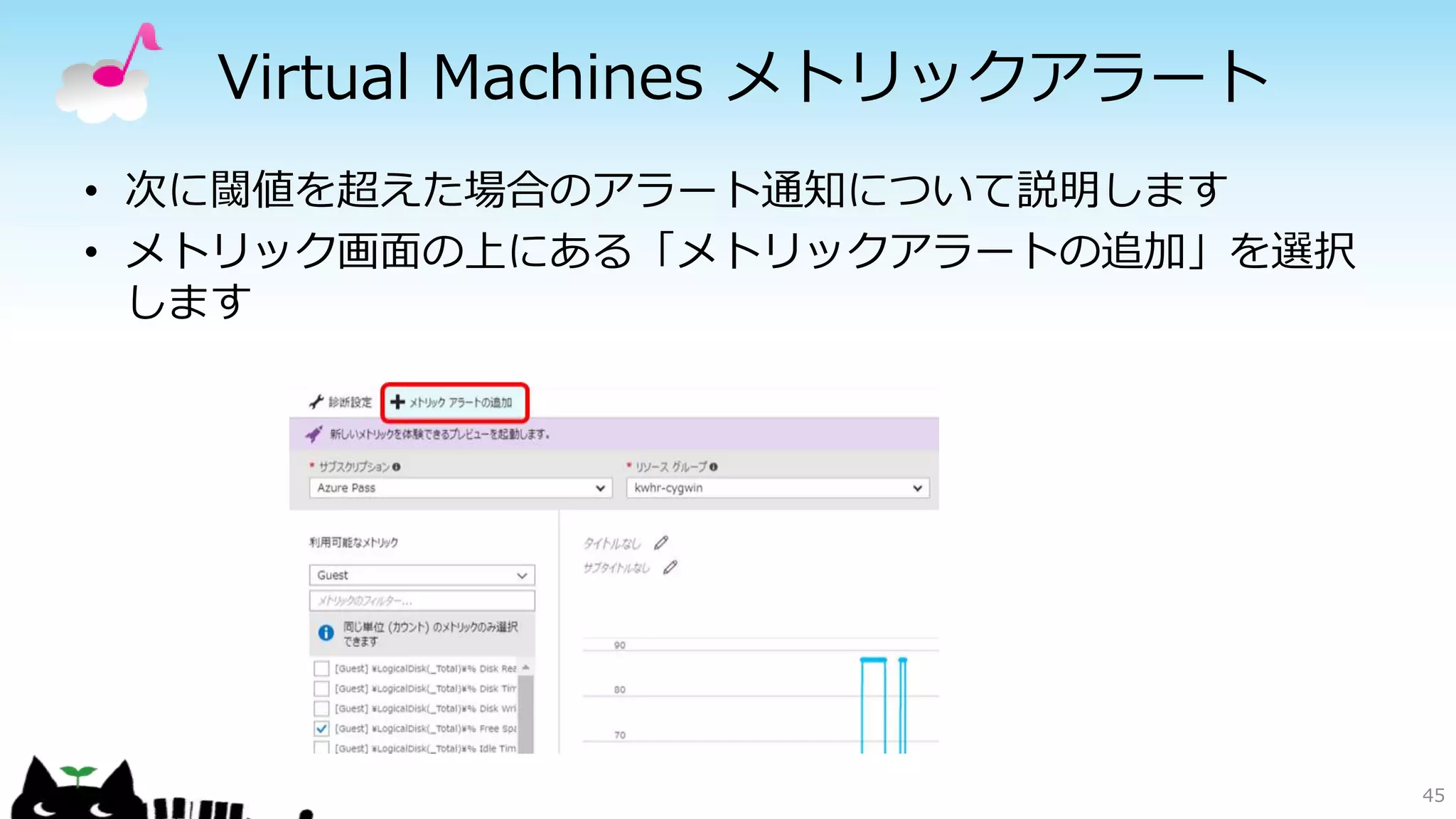The height and width of the screenshot is (819, 1456).
Task: Open the new metrics preview banner link
Action: (x=439, y=434)
